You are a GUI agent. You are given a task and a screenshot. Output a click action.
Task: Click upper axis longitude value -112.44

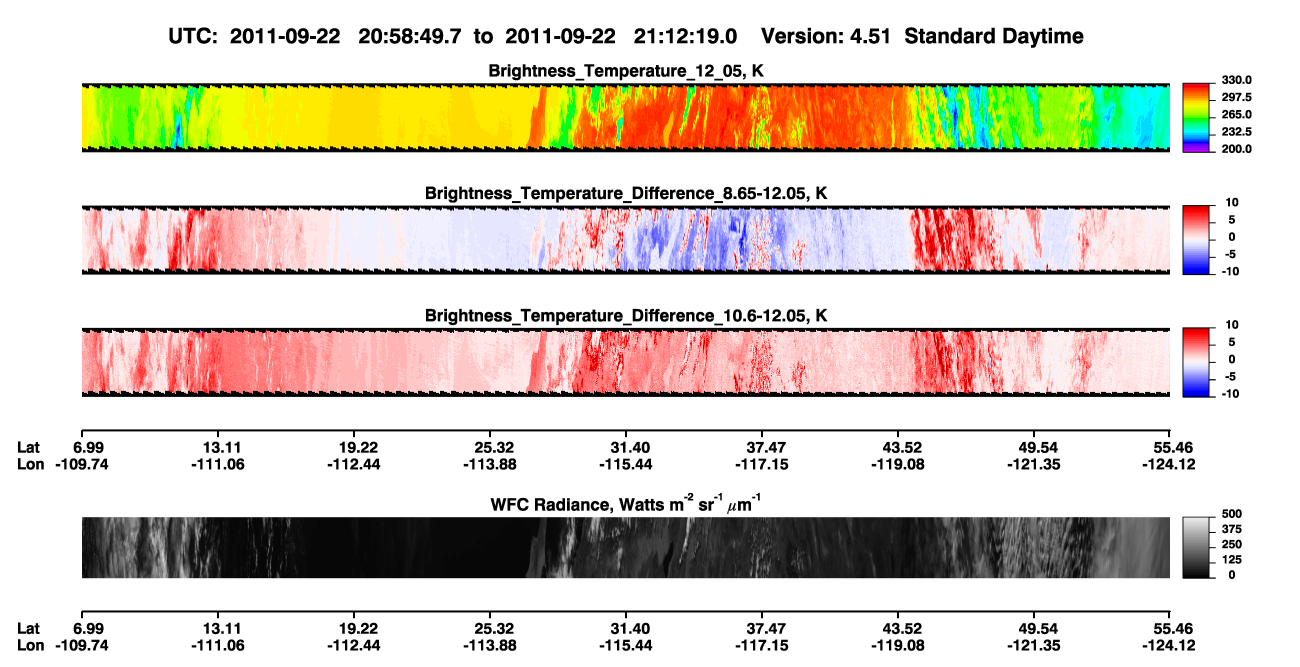[356, 464]
